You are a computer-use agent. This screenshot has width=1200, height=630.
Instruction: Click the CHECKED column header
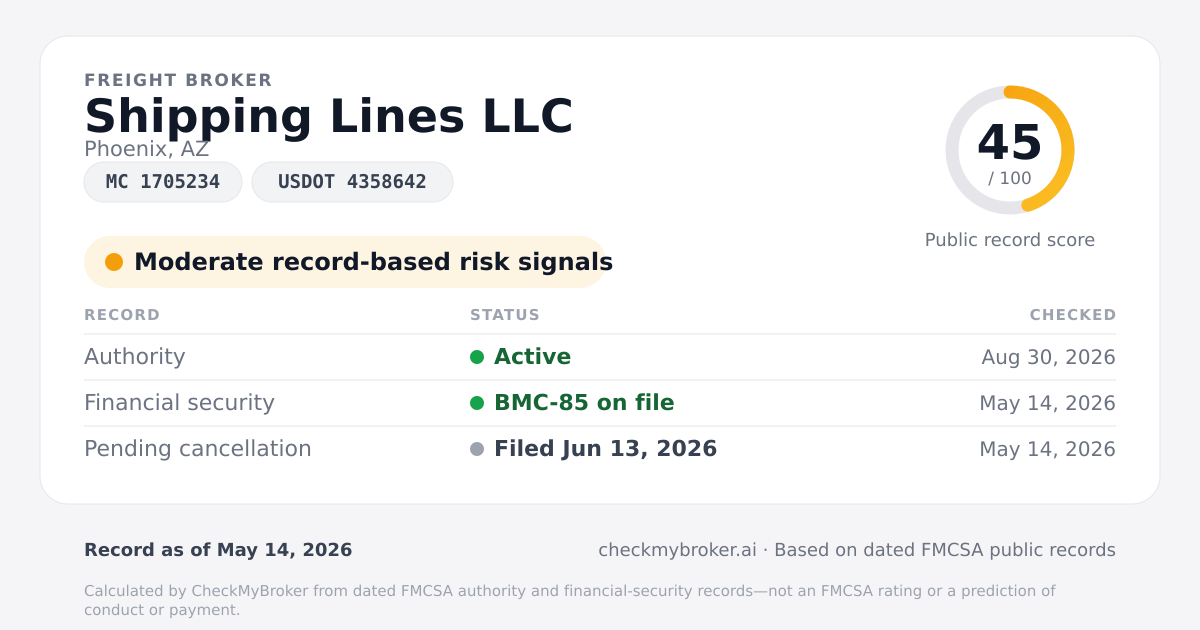(1073, 315)
